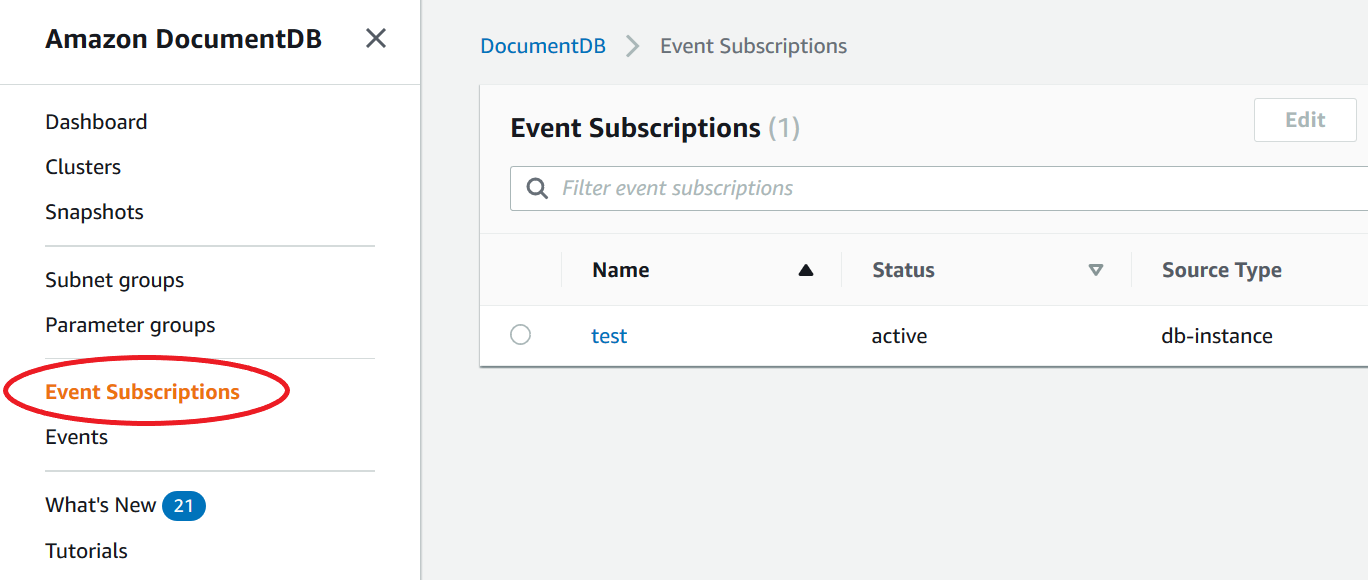
Task: Click the search magnifier icon
Action: pos(537,187)
